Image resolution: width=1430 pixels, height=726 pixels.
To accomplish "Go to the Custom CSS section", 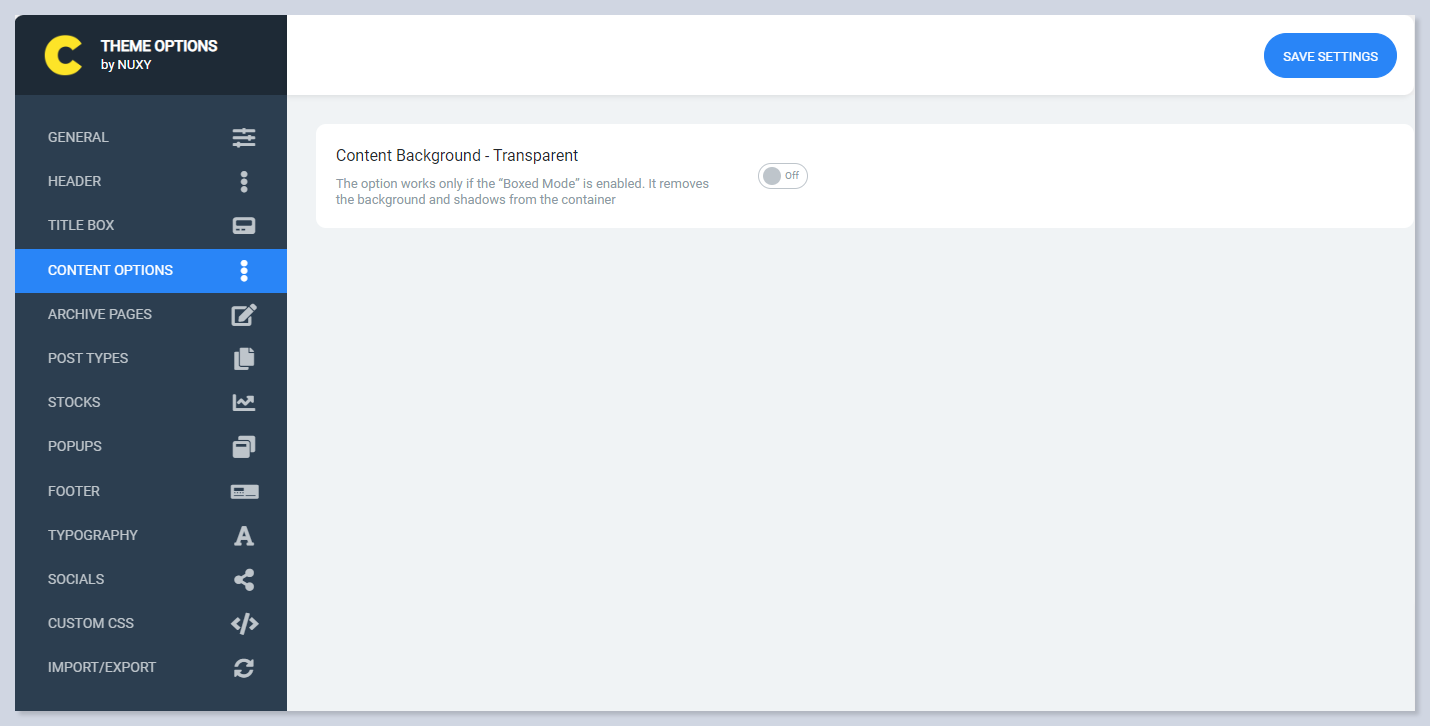I will pyautogui.click(x=91, y=624).
